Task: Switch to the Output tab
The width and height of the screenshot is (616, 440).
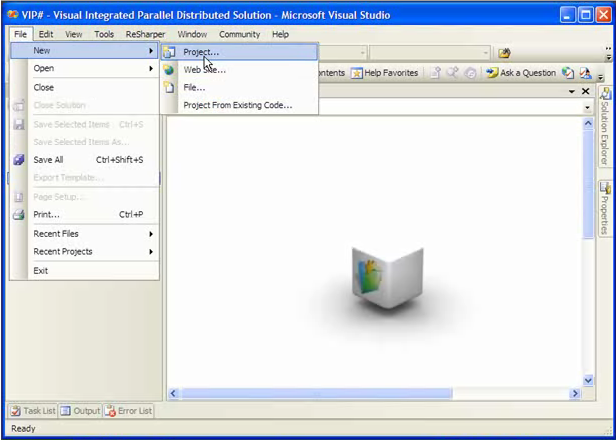Action: [81, 411]
